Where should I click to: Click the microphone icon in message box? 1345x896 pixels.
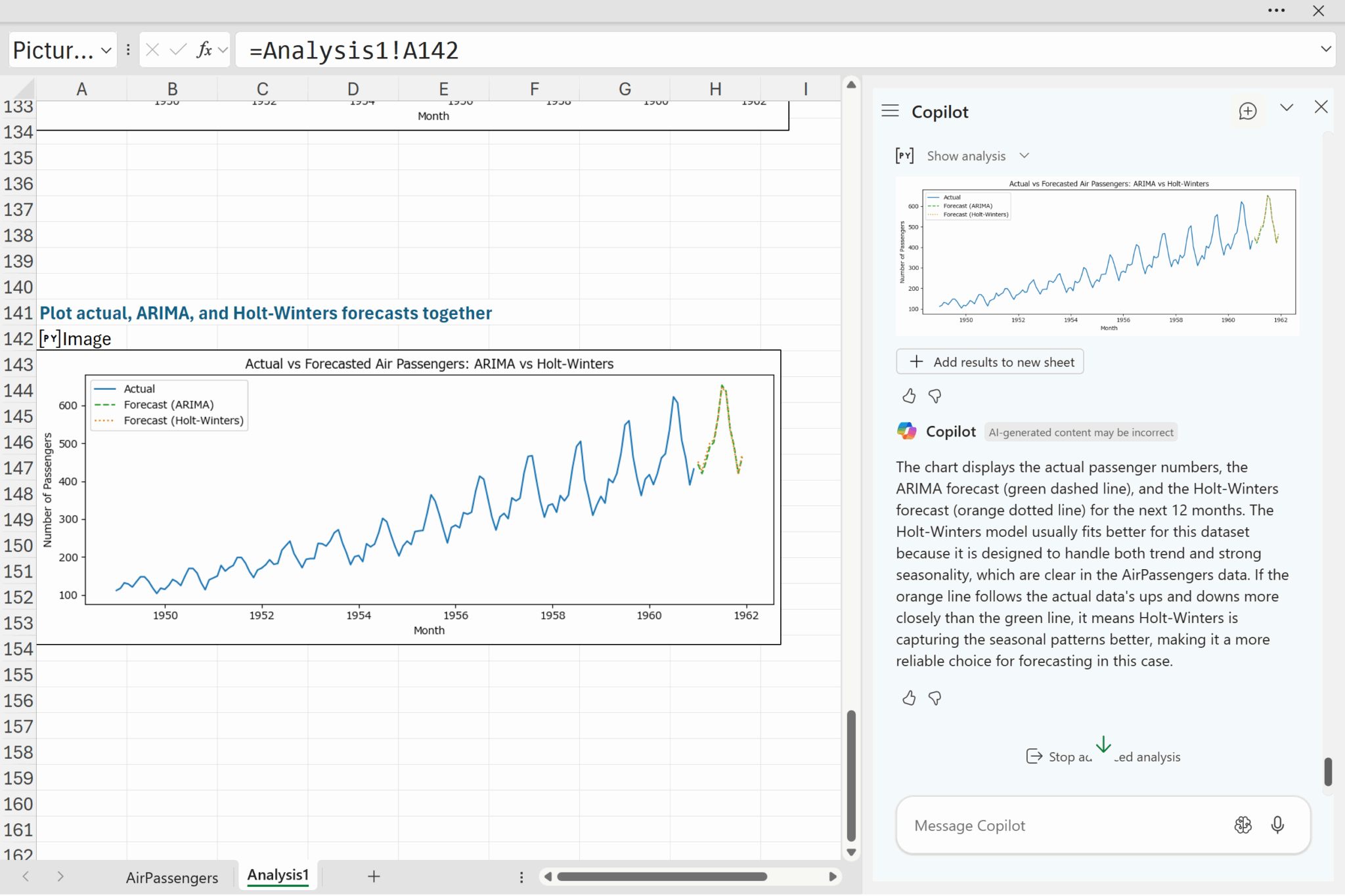1277,825
